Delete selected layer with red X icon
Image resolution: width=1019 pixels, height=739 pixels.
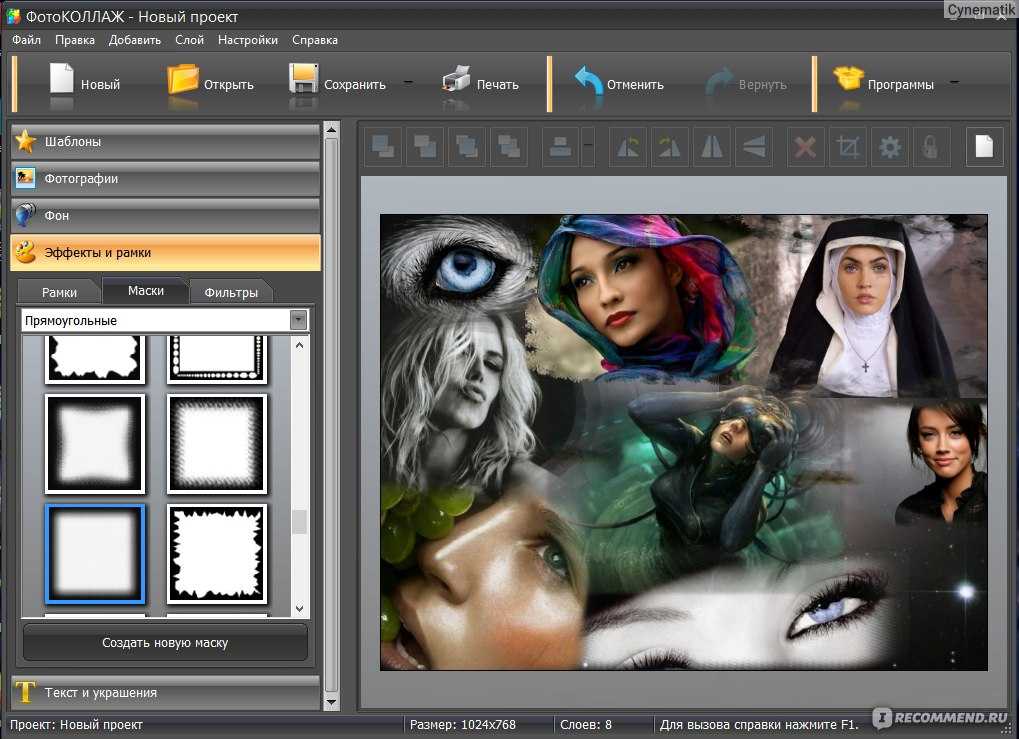(804, 147)
